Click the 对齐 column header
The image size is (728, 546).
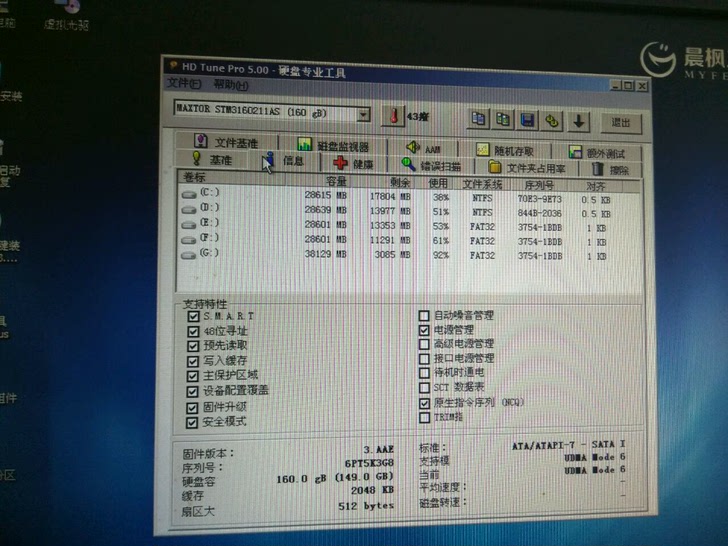tap(595, 187)
